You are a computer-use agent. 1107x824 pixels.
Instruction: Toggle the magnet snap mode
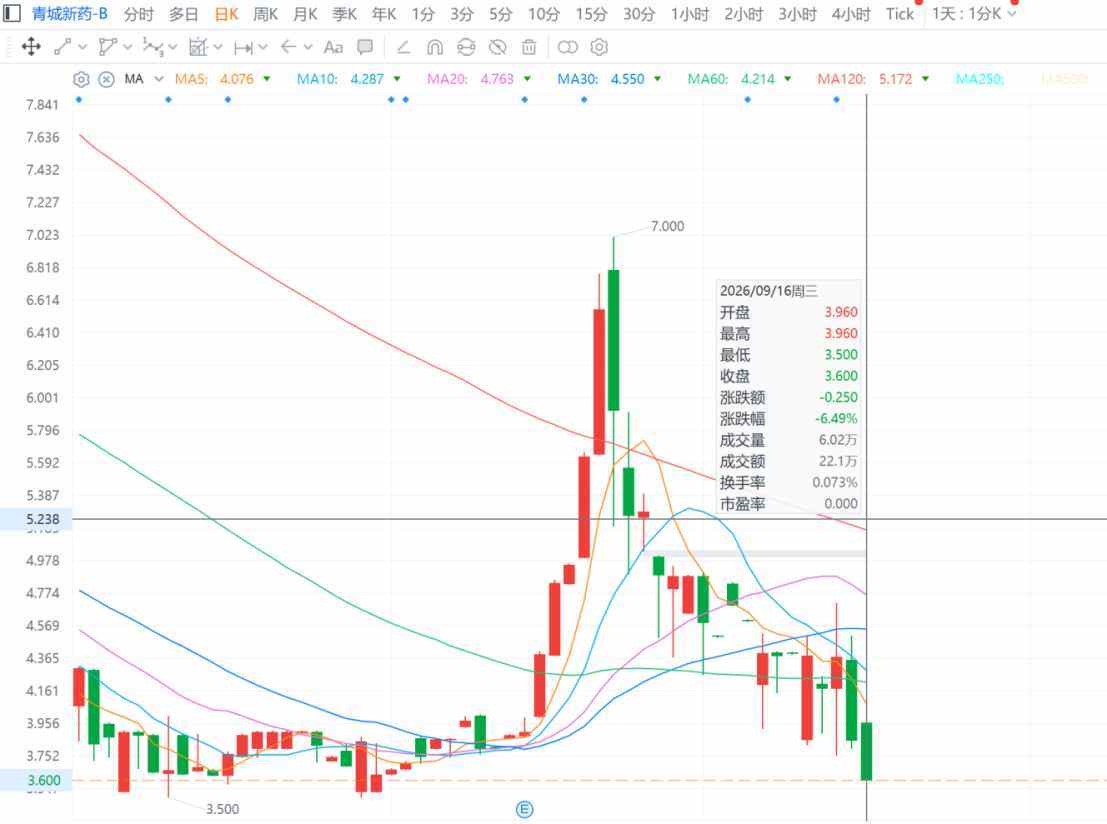coord(435,47)
